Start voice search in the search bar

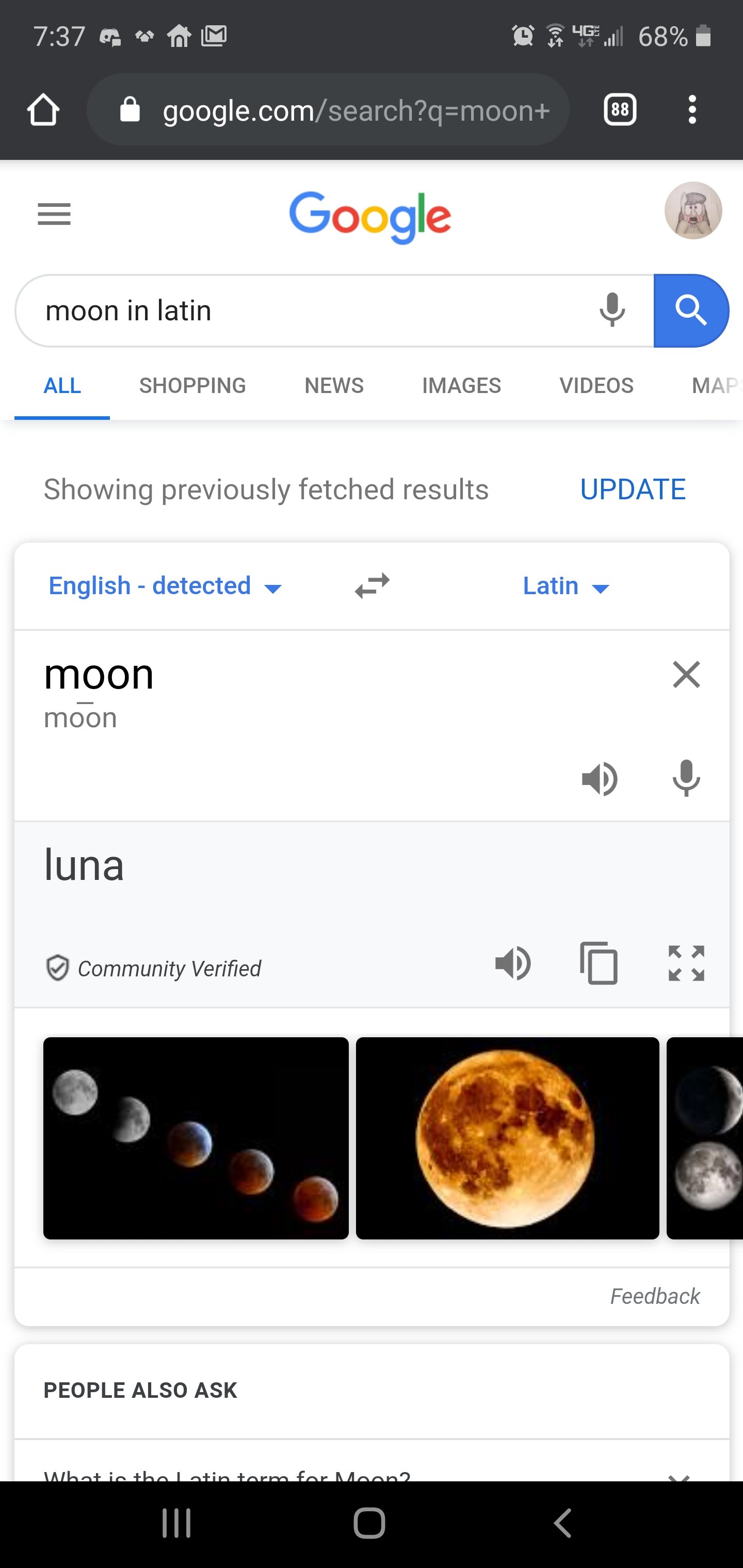(x=612, y=311)
